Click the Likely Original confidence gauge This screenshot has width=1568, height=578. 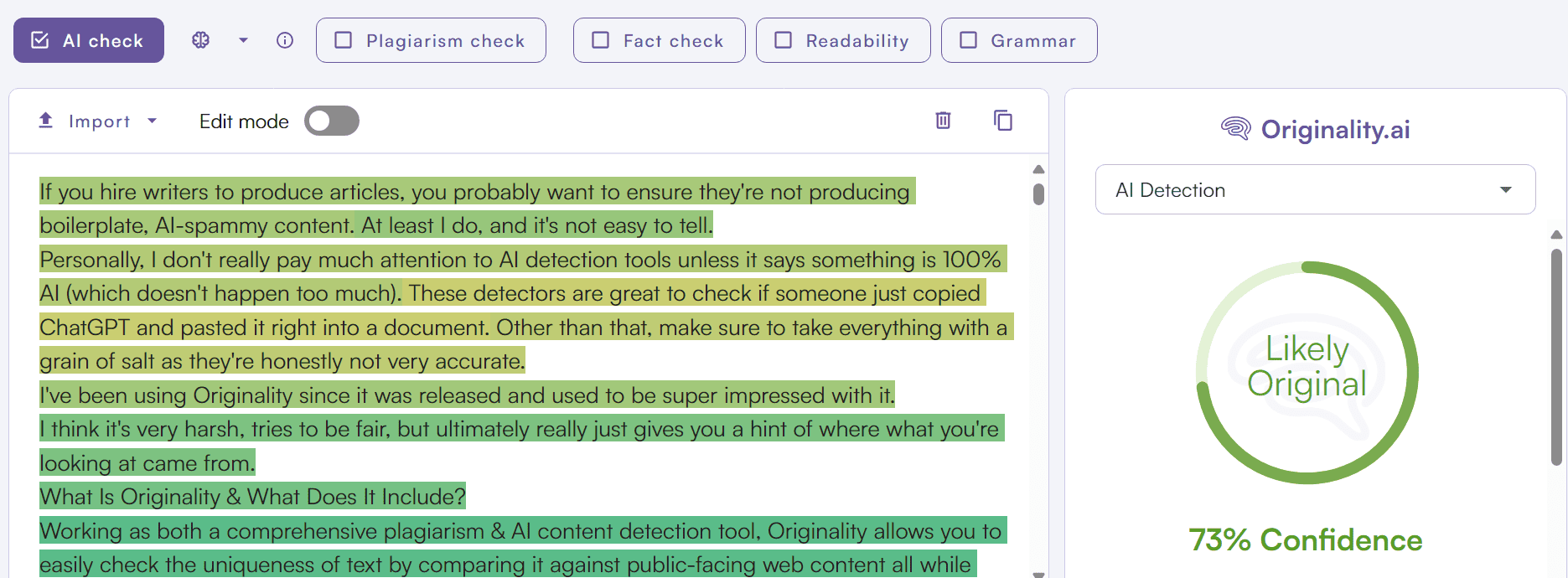(x=1307, y=373)
